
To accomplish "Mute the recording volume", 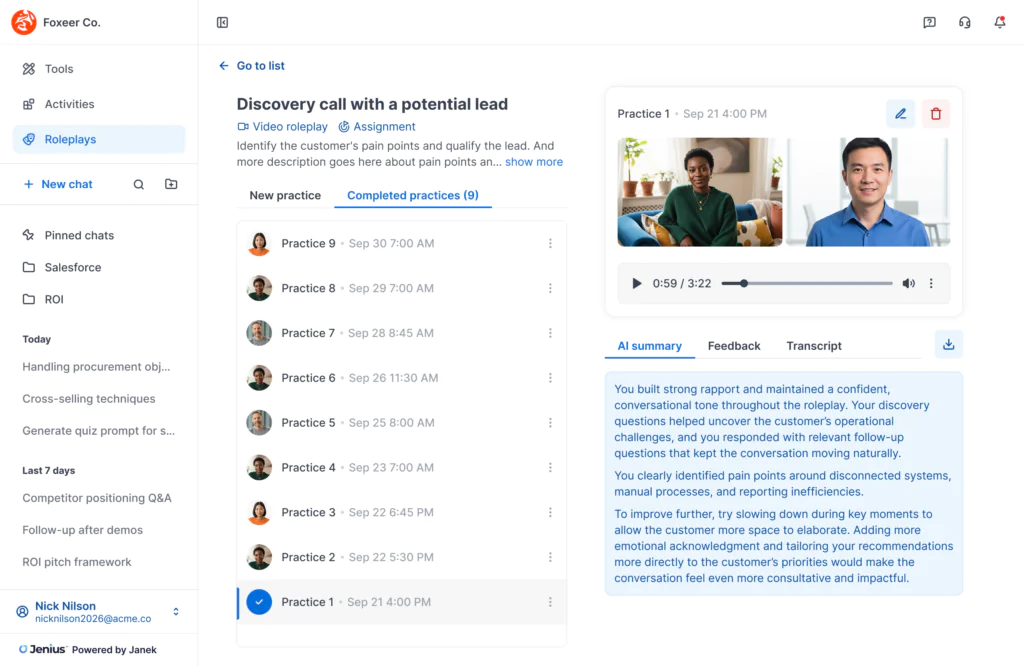I will pos(908,283).
